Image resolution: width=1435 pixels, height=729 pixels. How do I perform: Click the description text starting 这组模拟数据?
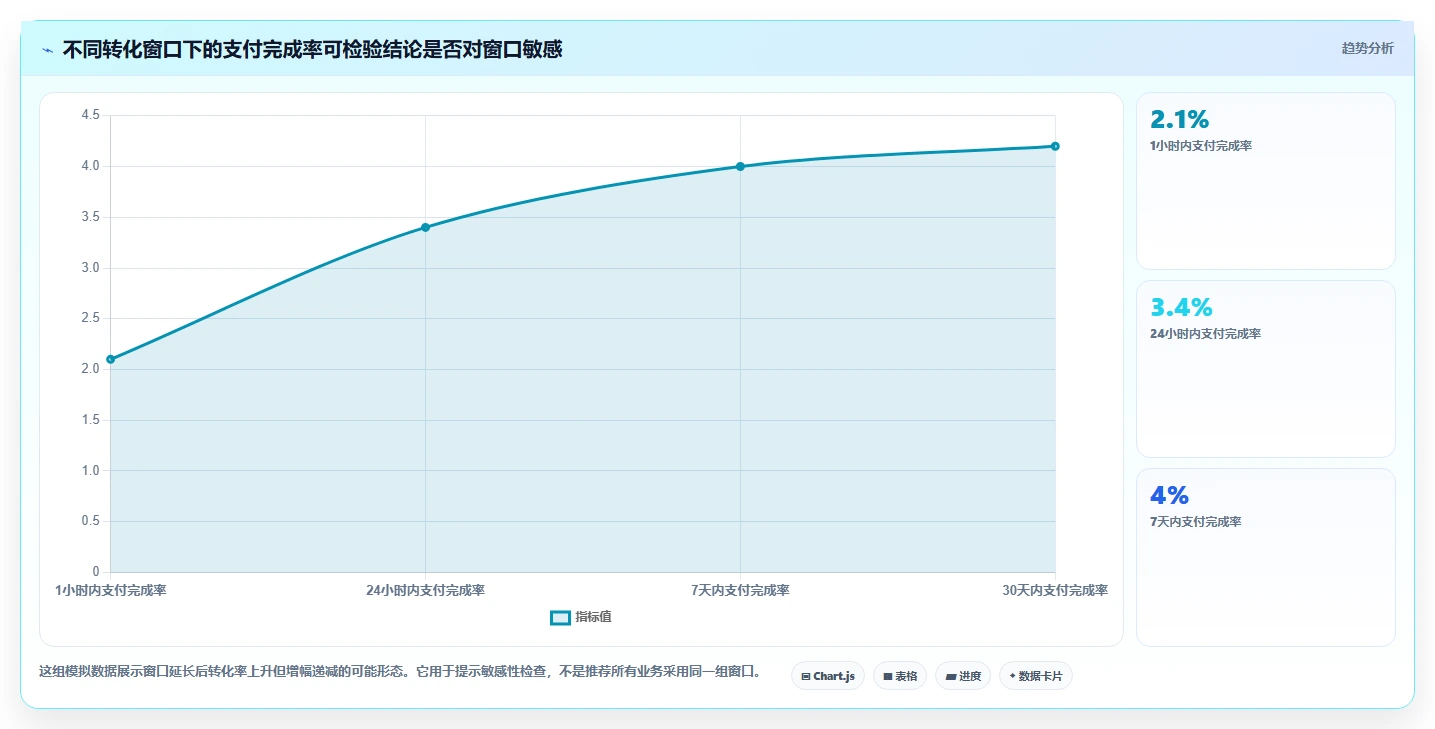tap(399, 671)
